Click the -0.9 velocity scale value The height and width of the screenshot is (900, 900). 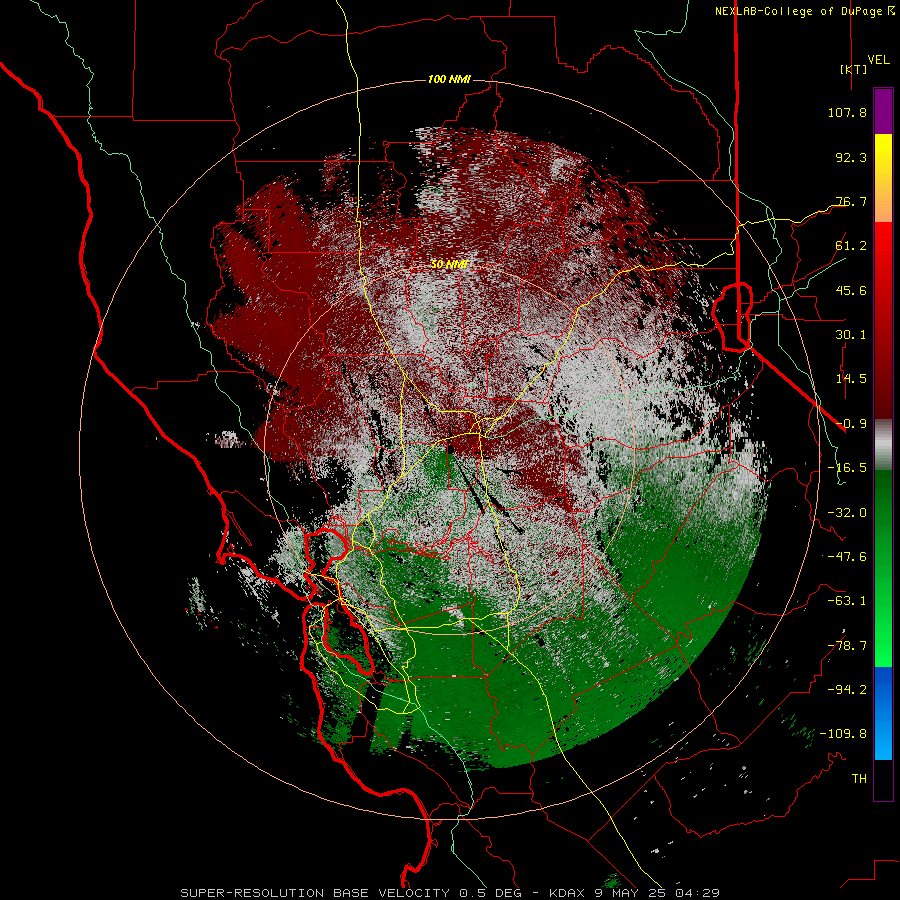(x=851, y=424)
